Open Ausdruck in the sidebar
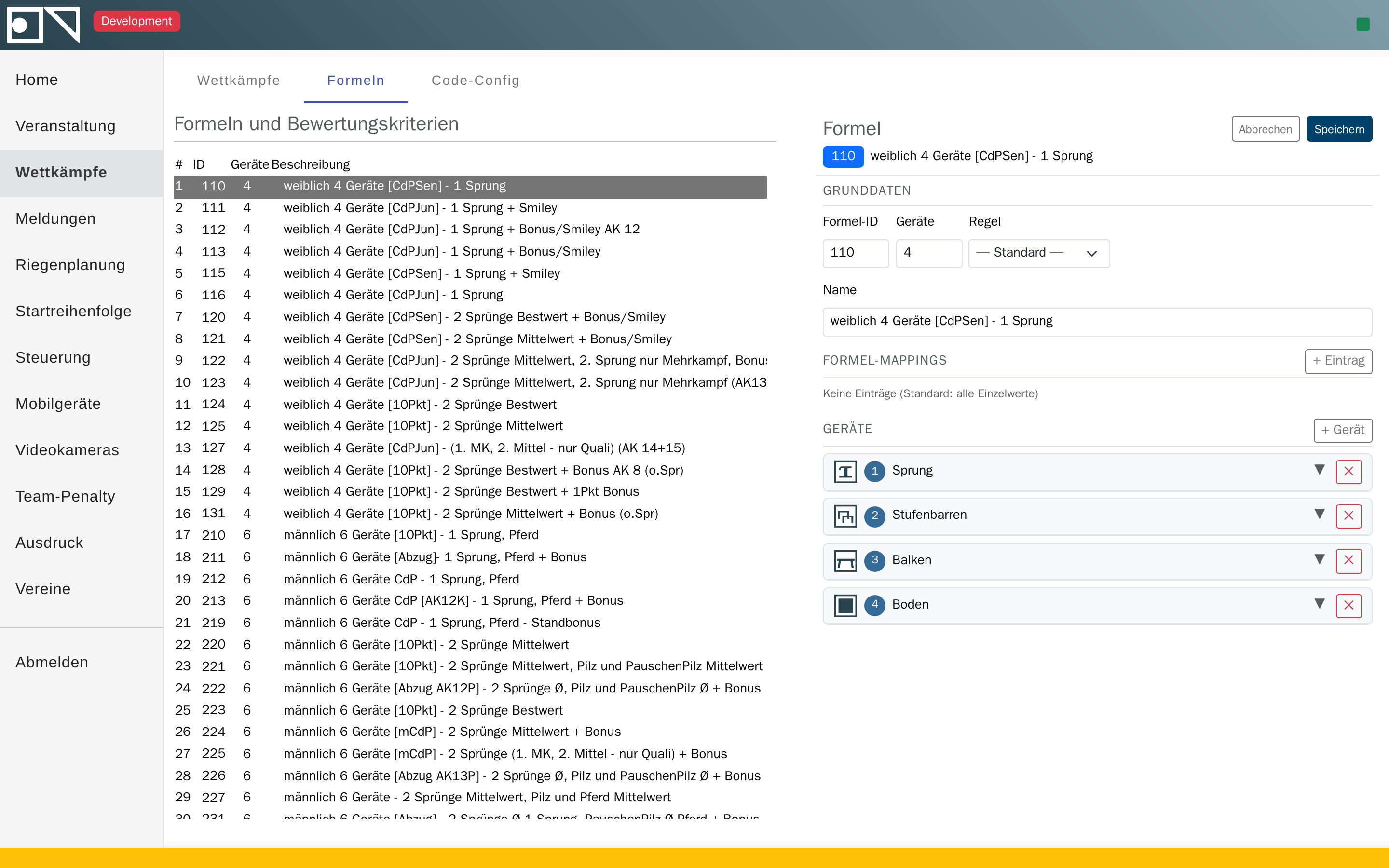Viewport: 1389px width, 868px height. (x=82, y=543)
